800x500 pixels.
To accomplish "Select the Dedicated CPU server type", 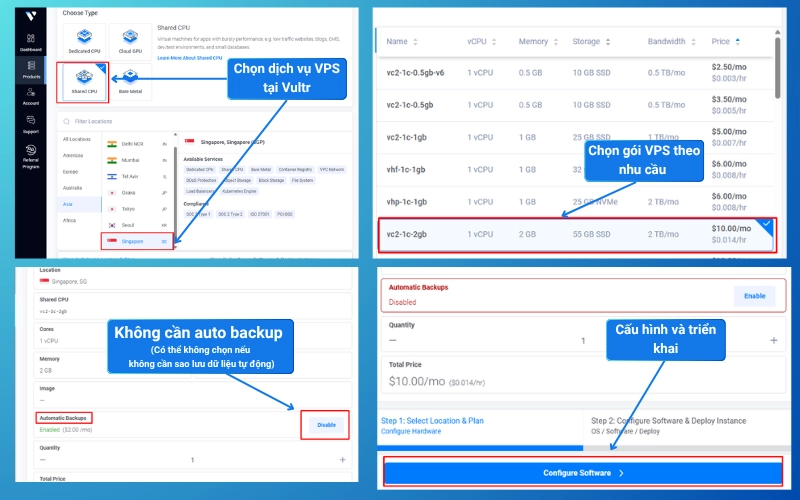I will (x=82, y=38).
